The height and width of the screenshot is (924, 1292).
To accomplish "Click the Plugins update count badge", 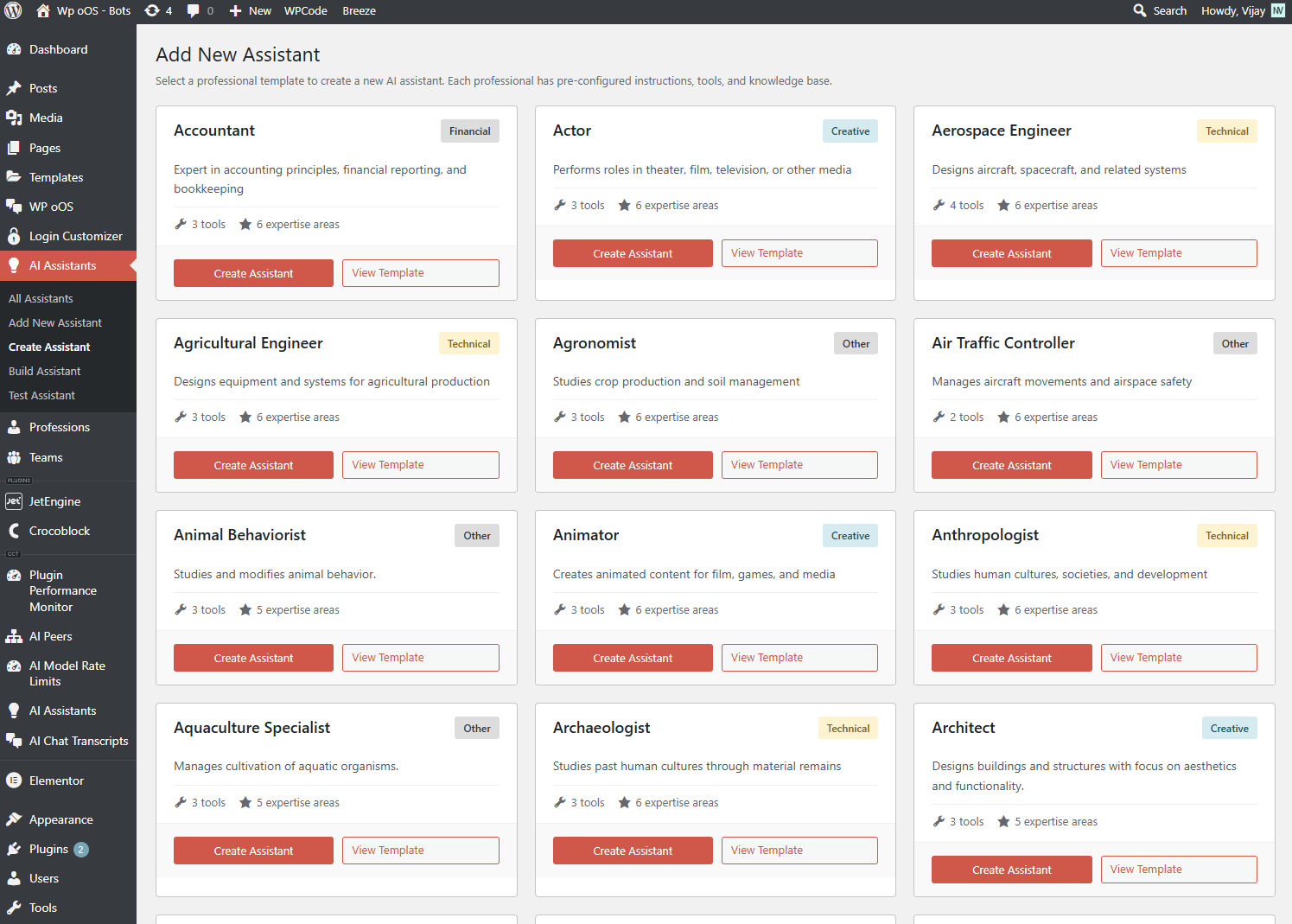I will (x=81, y=849).
